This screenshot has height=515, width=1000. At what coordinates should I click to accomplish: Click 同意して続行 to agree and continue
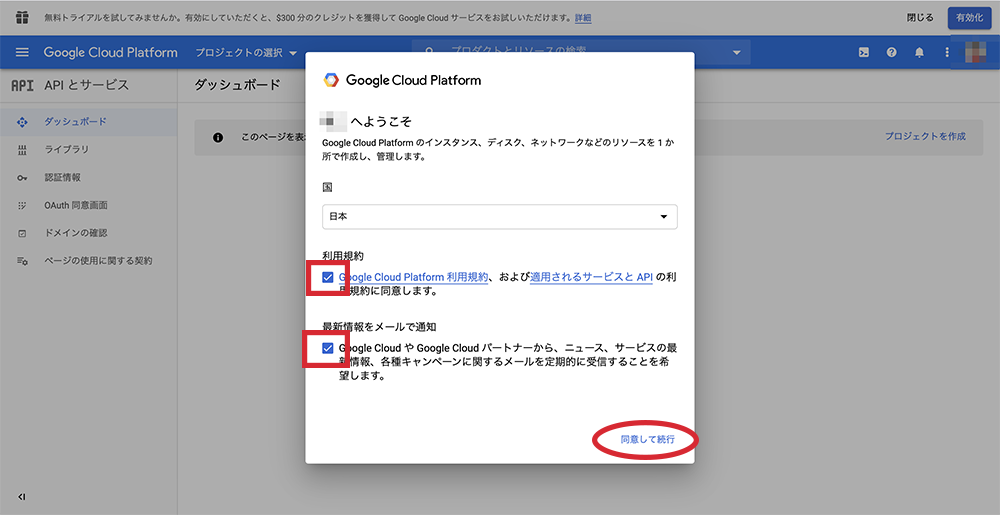647,439
